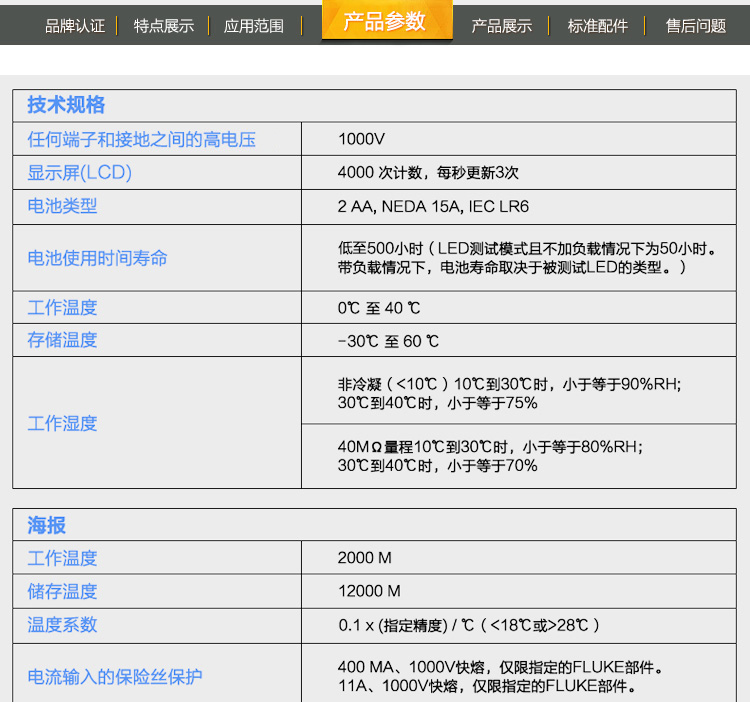The width and height of the screenshot is (750, 702).
Task: Switch to the 特点展示 tab
Action: [164, 26]
